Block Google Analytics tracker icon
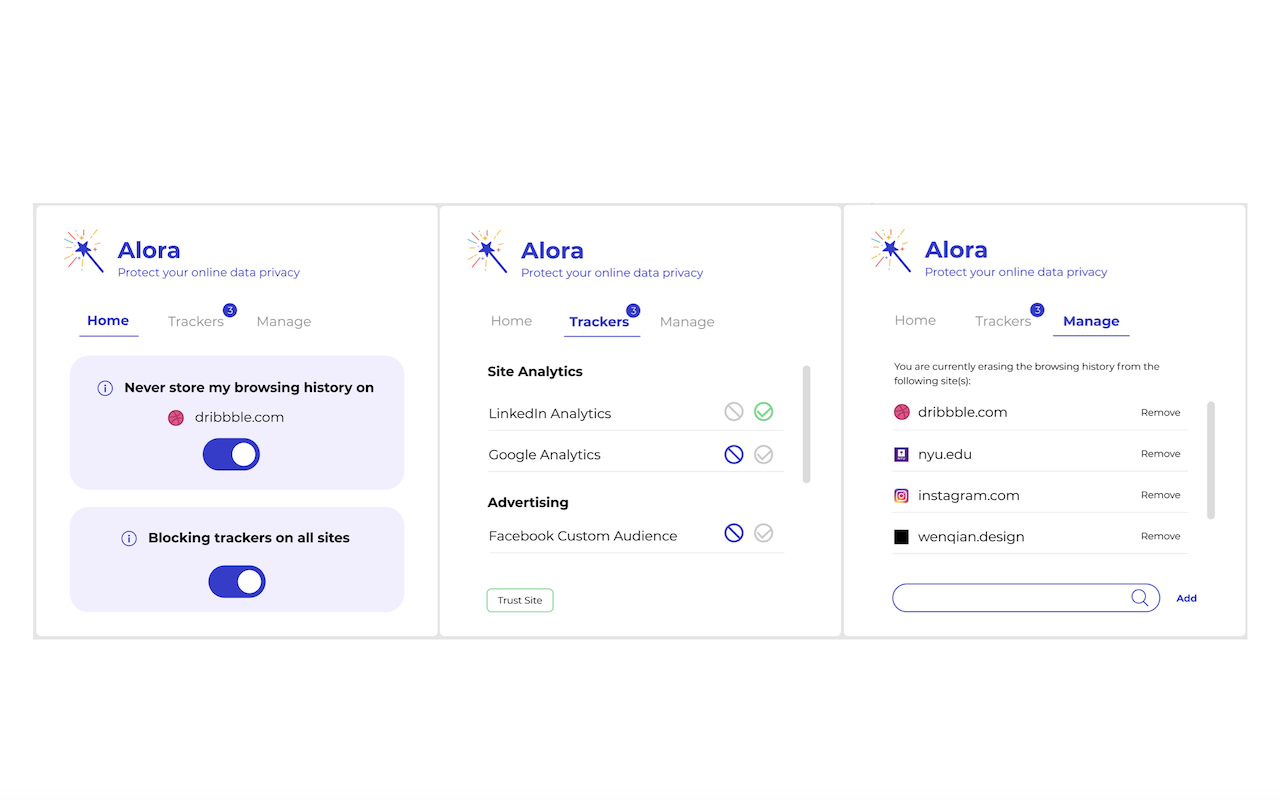Image resolution: width=1280 pixels, height=800 pixels. point(734,454)
